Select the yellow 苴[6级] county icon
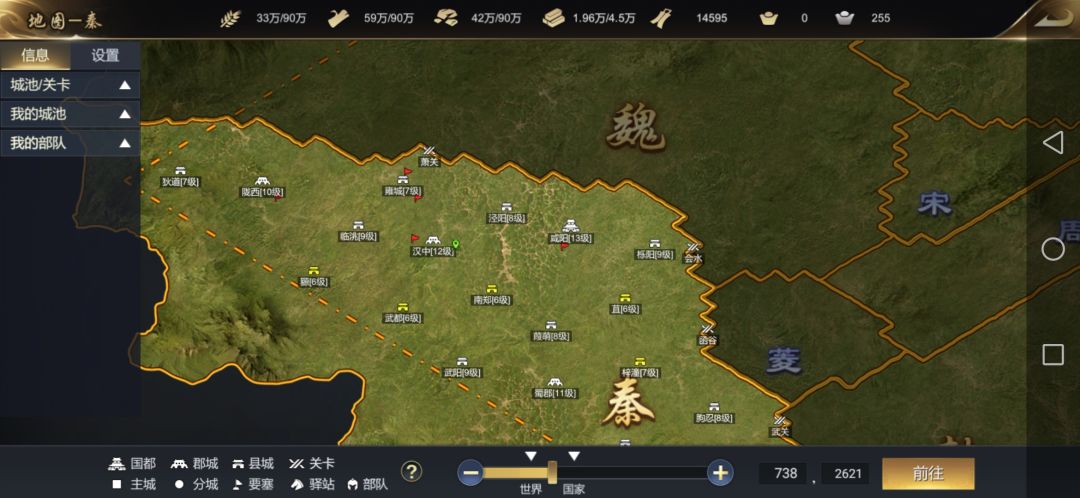The image size is (1080, 498). (625, 298)
